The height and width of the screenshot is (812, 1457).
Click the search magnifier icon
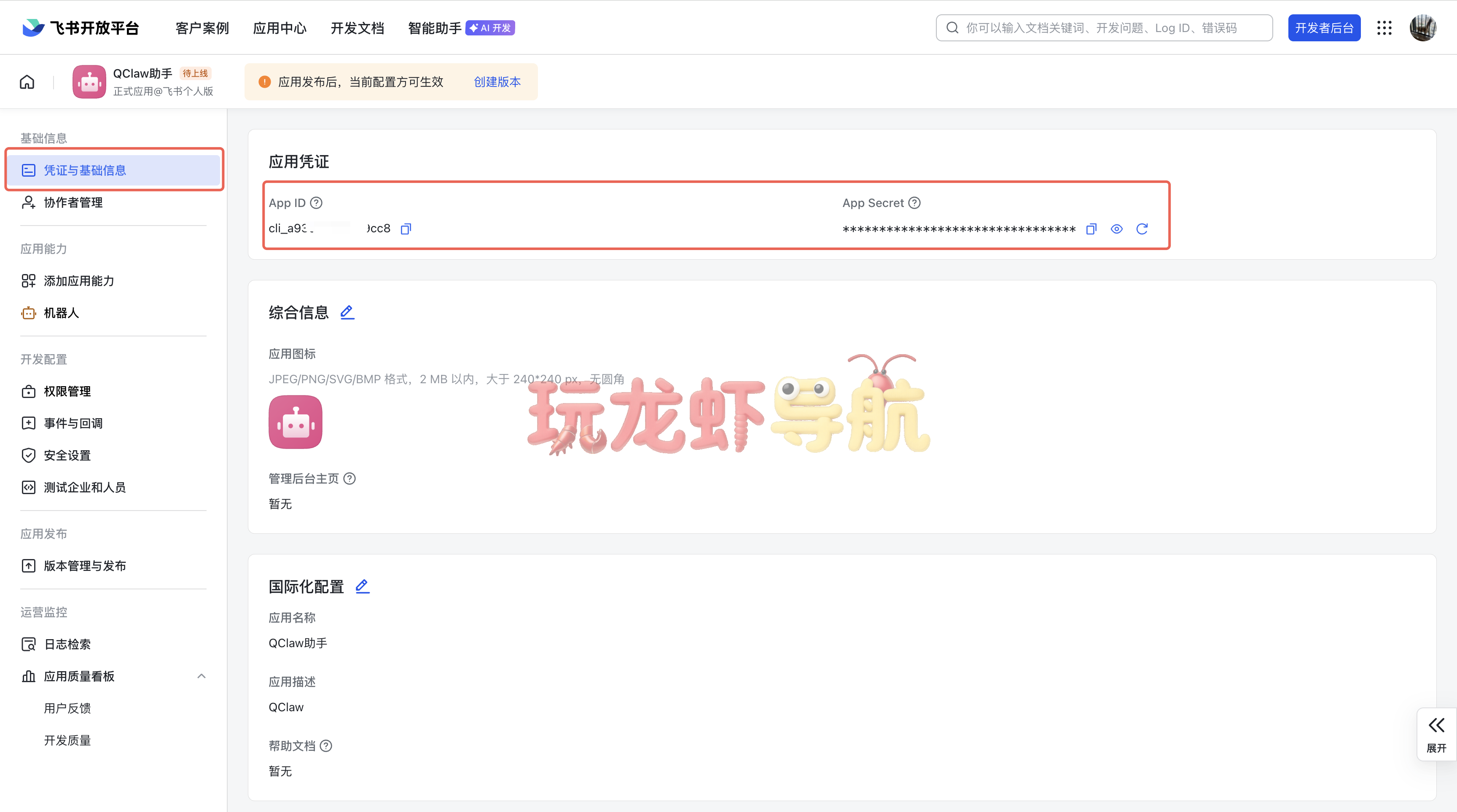(952, 28)
